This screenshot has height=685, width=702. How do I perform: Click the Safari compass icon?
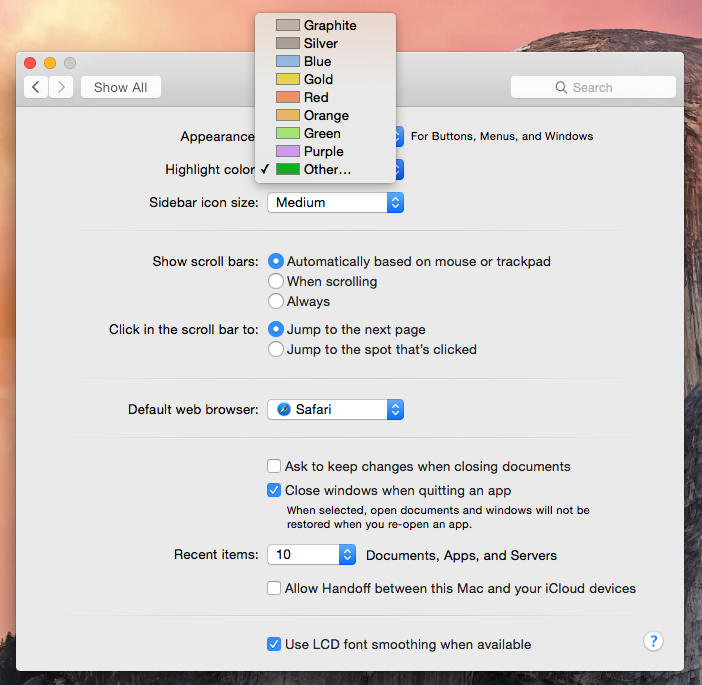[284, 409]
